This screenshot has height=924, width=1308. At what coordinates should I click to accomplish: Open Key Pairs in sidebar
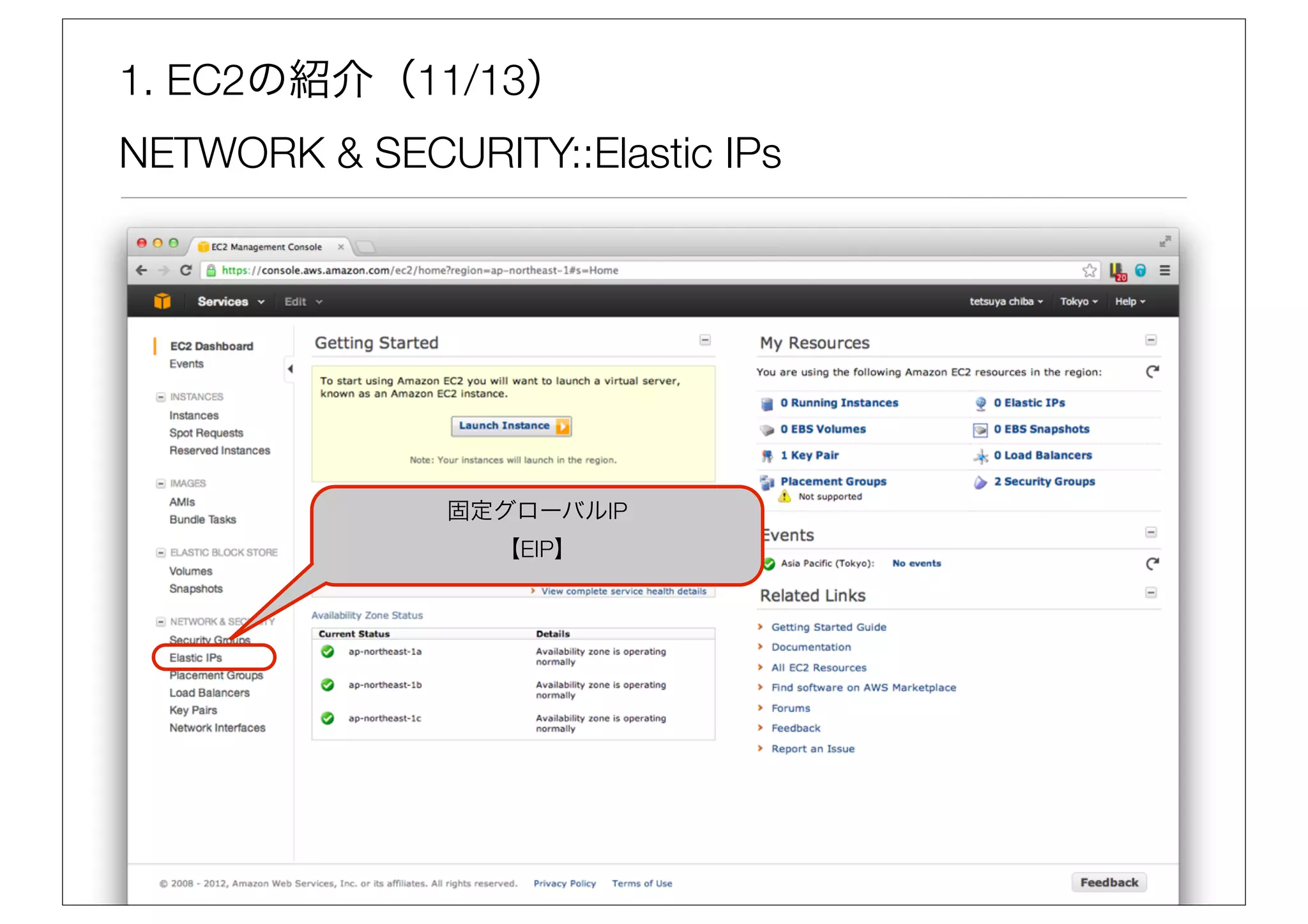[193, 710]
